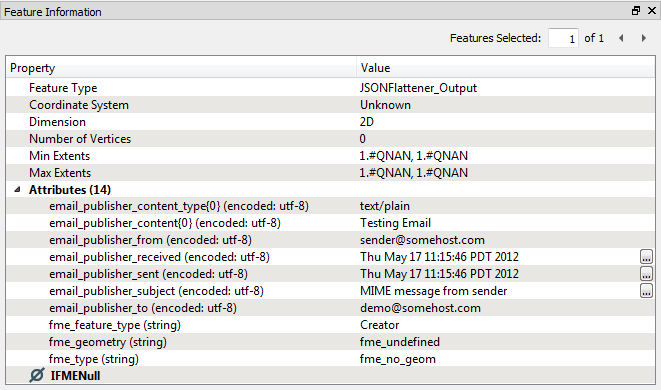Open full value of email_publisher_sent

[x=646, y=274]
